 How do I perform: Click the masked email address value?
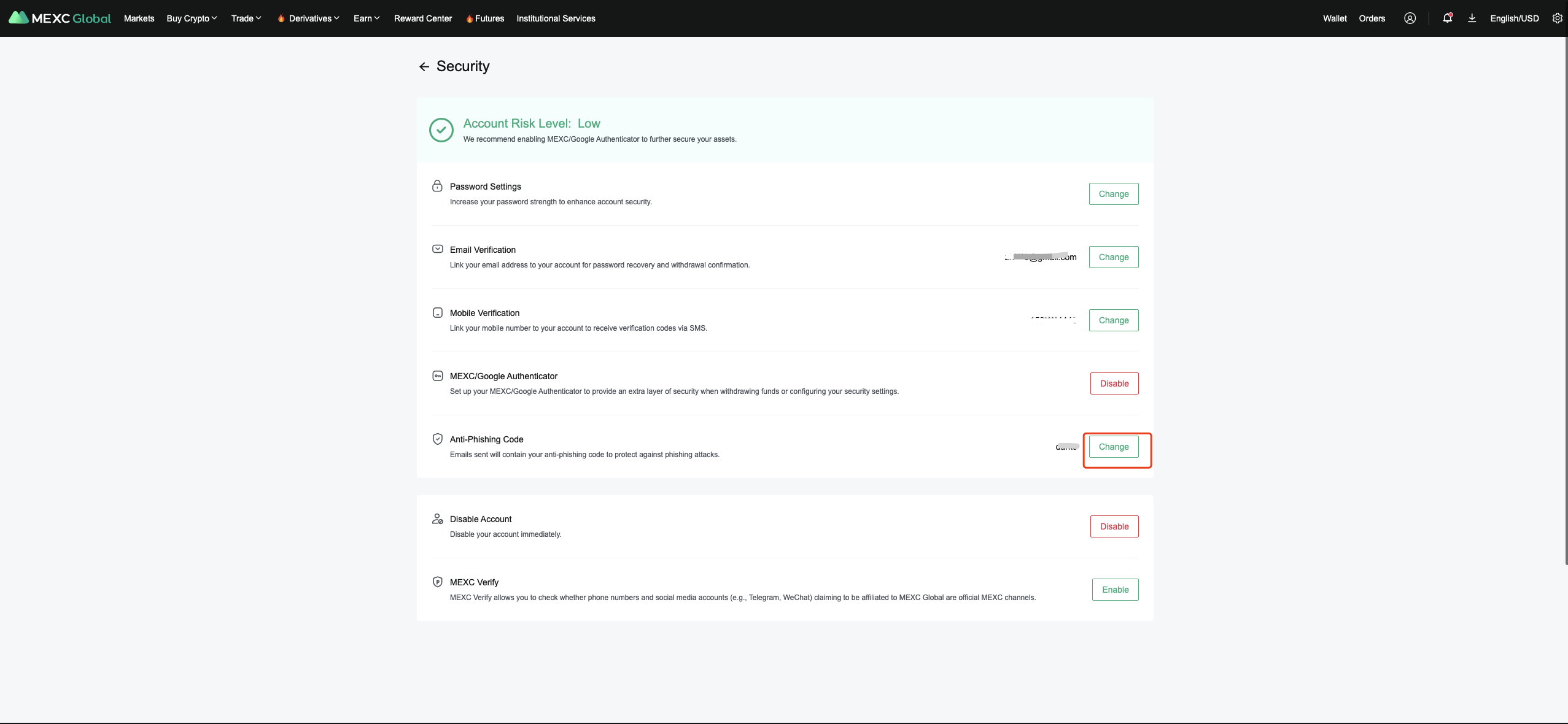(1041, 257)
